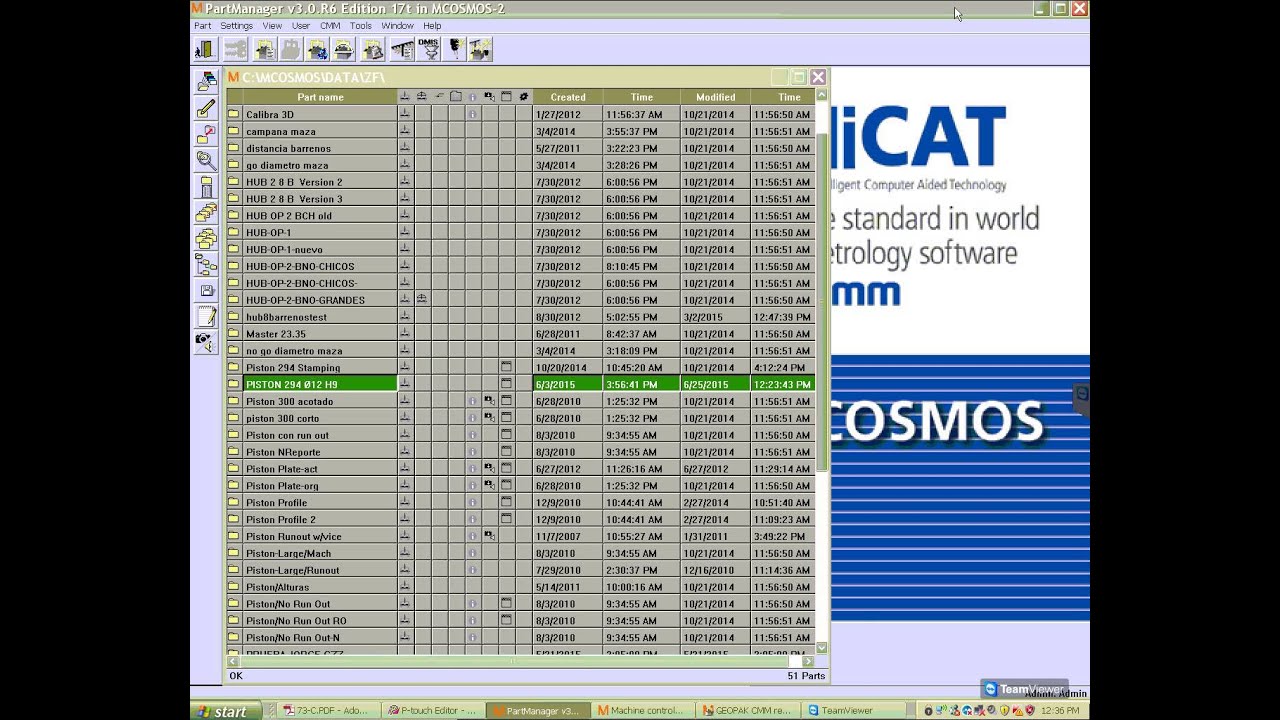
Task: Click the folder with trash bin sidebar icon
Action: coord(206,186)
